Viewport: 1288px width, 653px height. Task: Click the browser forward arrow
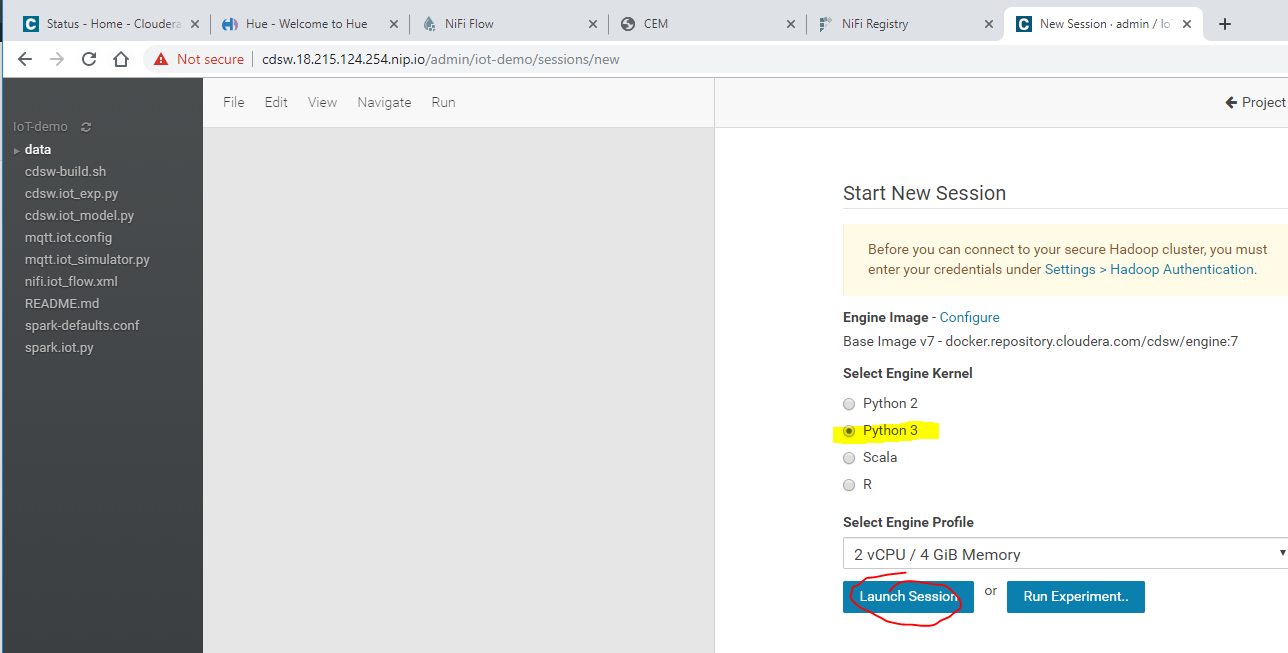57,59
